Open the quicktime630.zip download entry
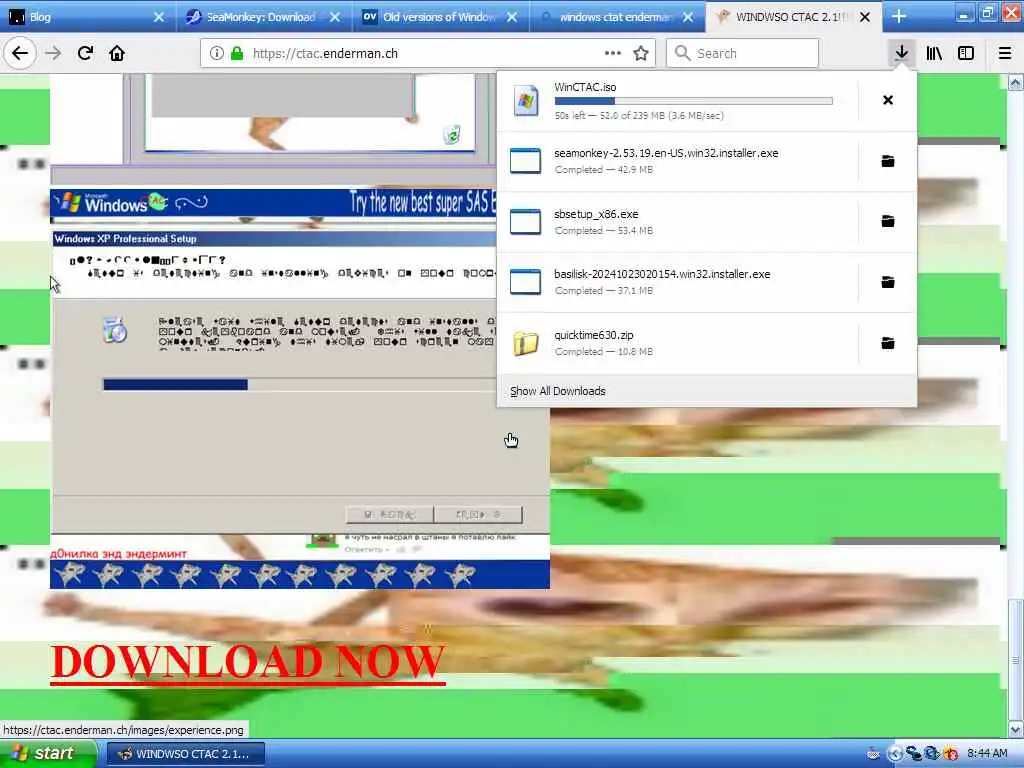This screenshot has width=1024, height=768. pos(678,343)
